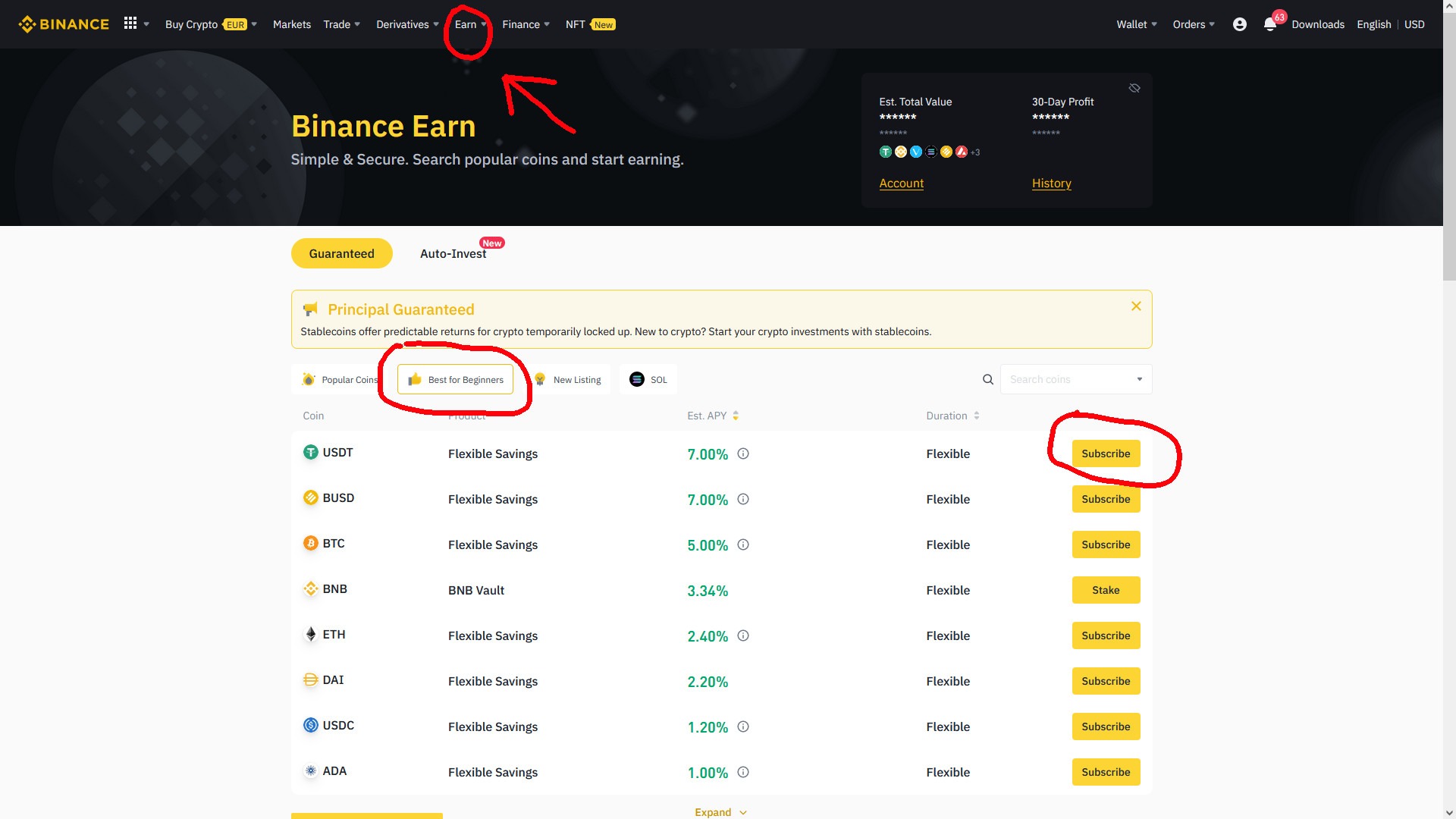
Task: Open the Search coins dropdown
Action: [1139, 379]
